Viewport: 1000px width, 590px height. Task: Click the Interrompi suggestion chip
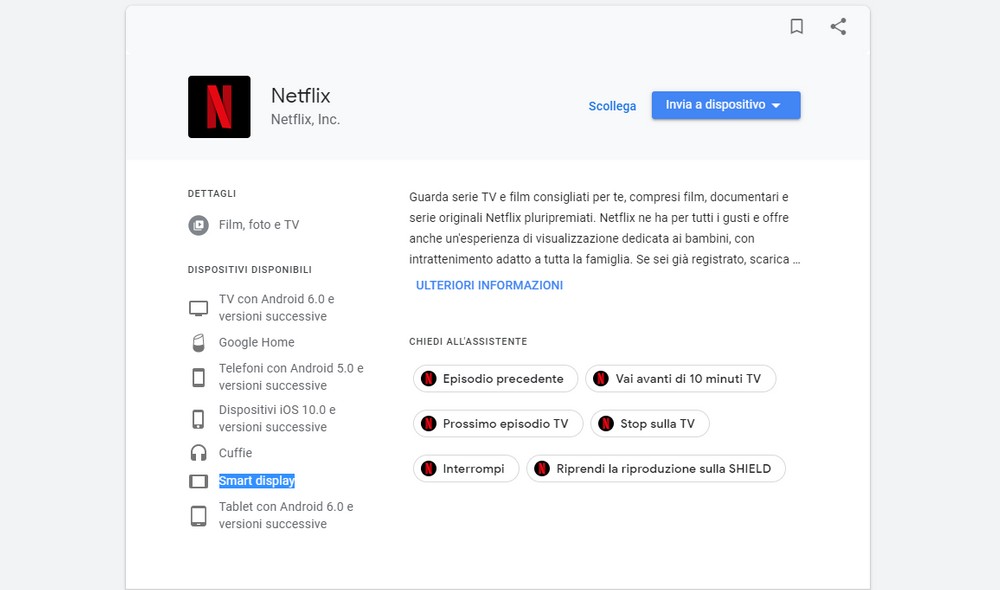(466, 469)
